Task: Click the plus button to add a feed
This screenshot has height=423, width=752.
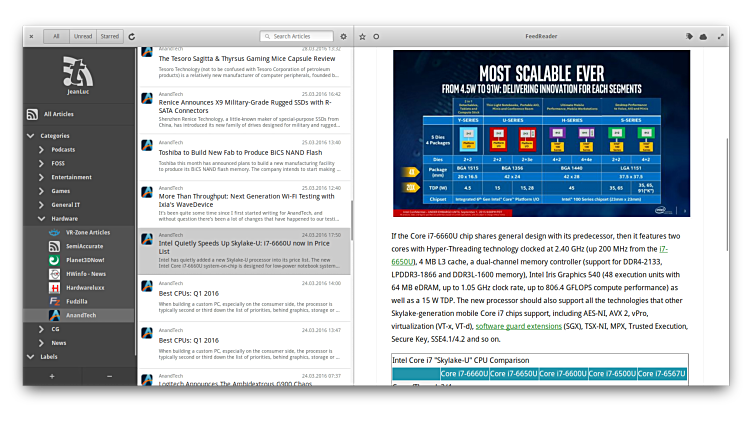Action: [x=51, y=376]
